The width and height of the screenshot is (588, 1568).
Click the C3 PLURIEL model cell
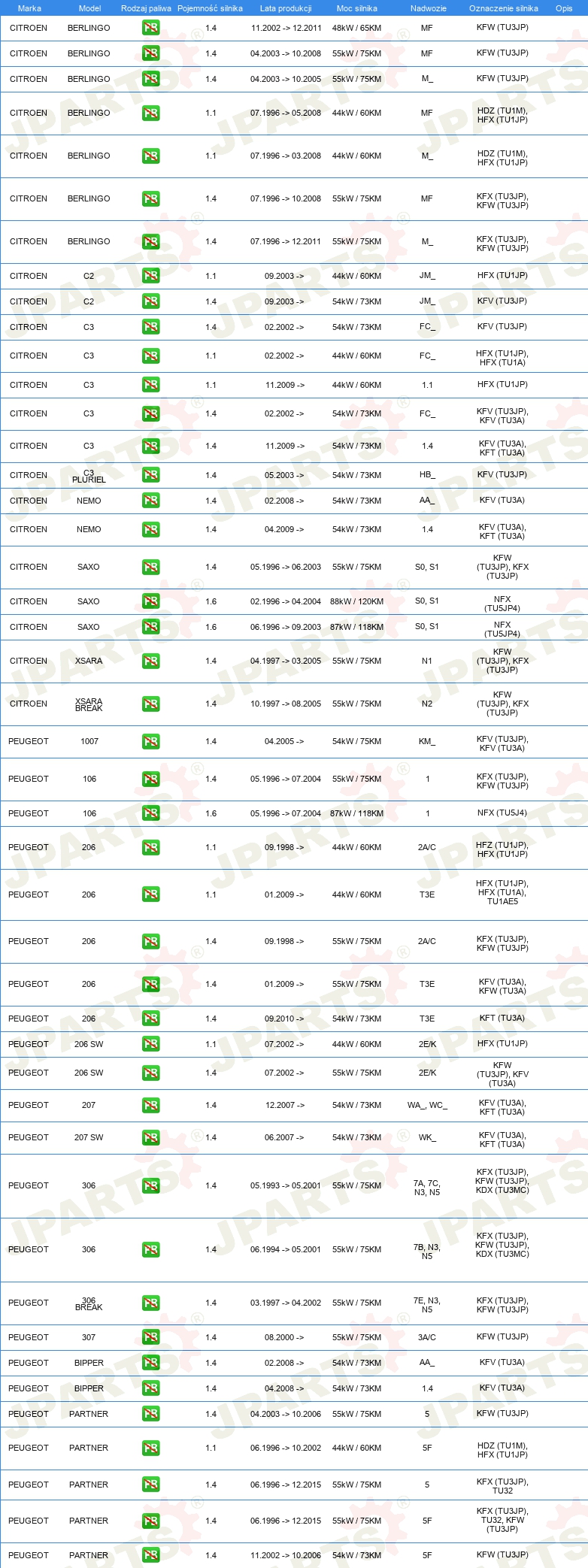tap(89, 476)
